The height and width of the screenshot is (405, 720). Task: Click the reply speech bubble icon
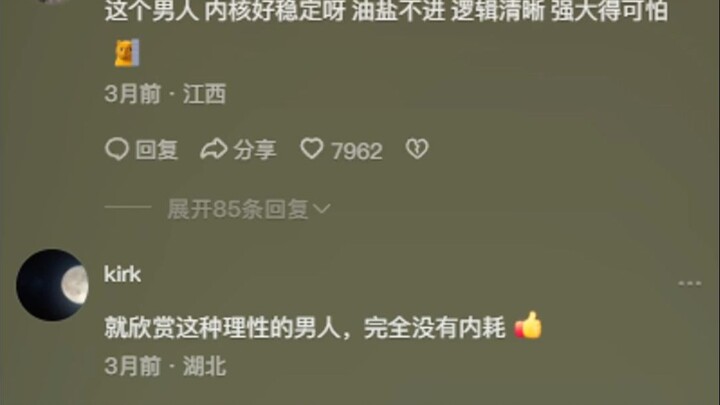pos(117,149)
